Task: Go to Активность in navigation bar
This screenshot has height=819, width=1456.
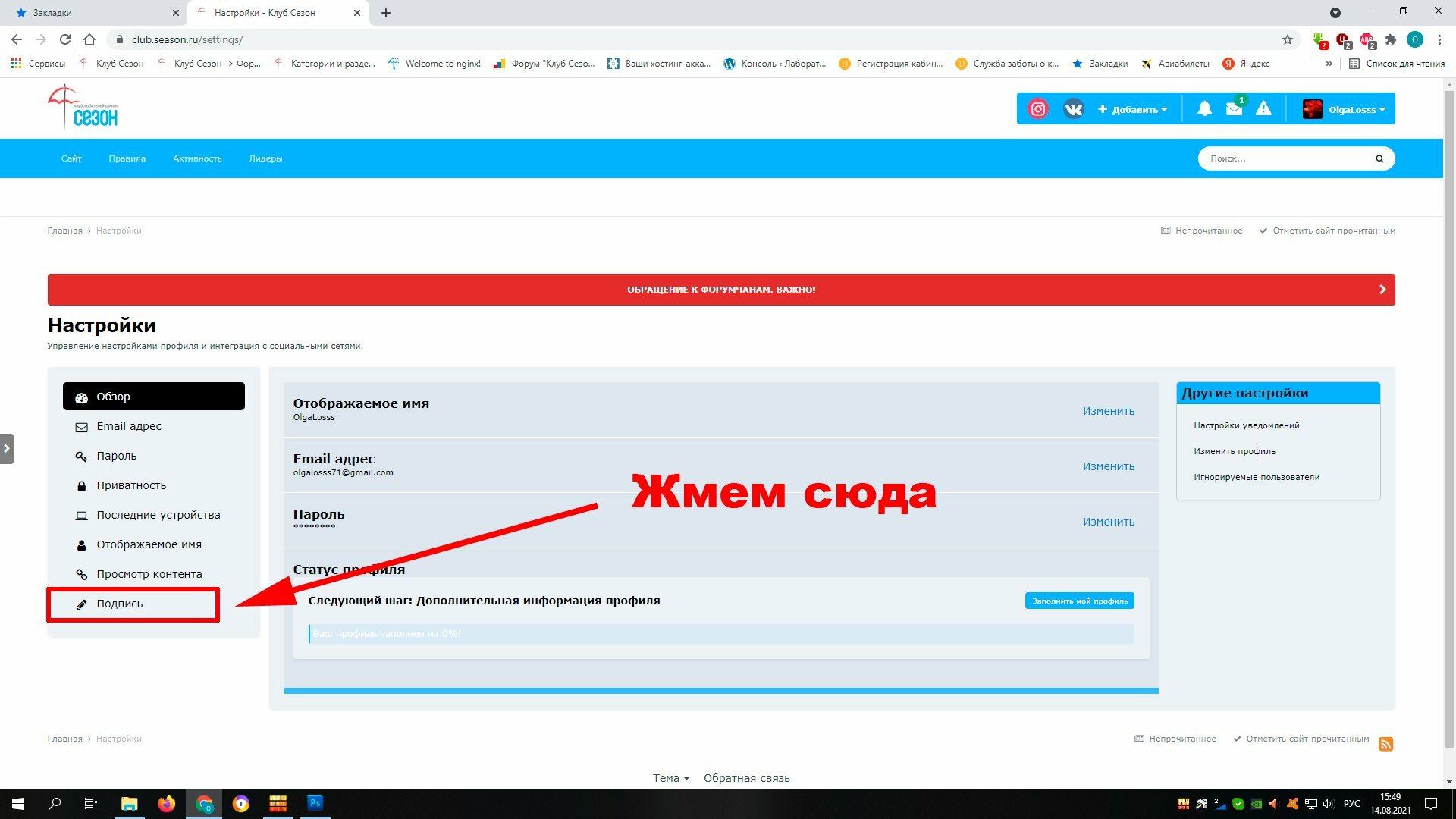Action: tap(197, 158)
